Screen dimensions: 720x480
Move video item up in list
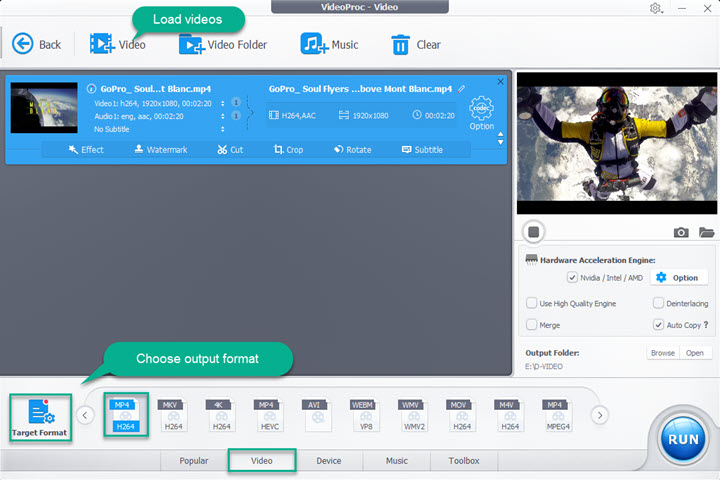tap(501, 134)
